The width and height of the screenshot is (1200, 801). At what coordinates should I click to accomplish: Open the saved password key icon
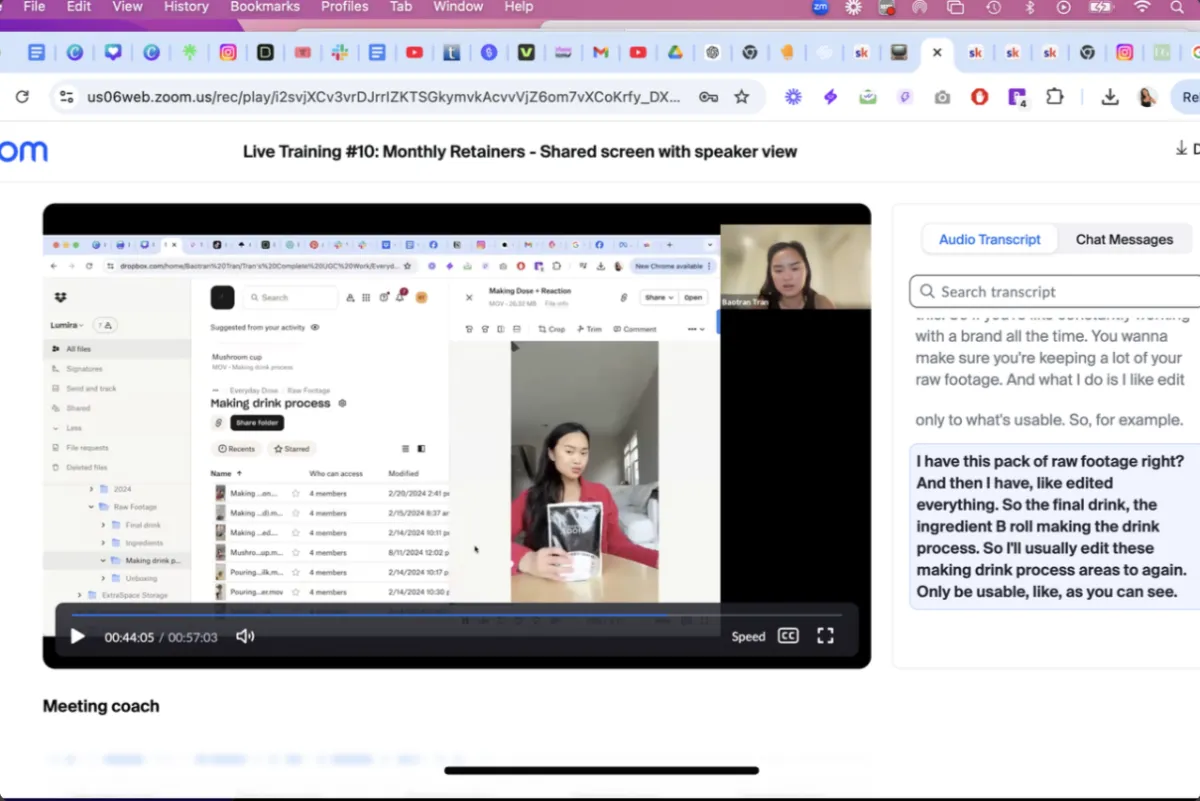tap(708, 97)
